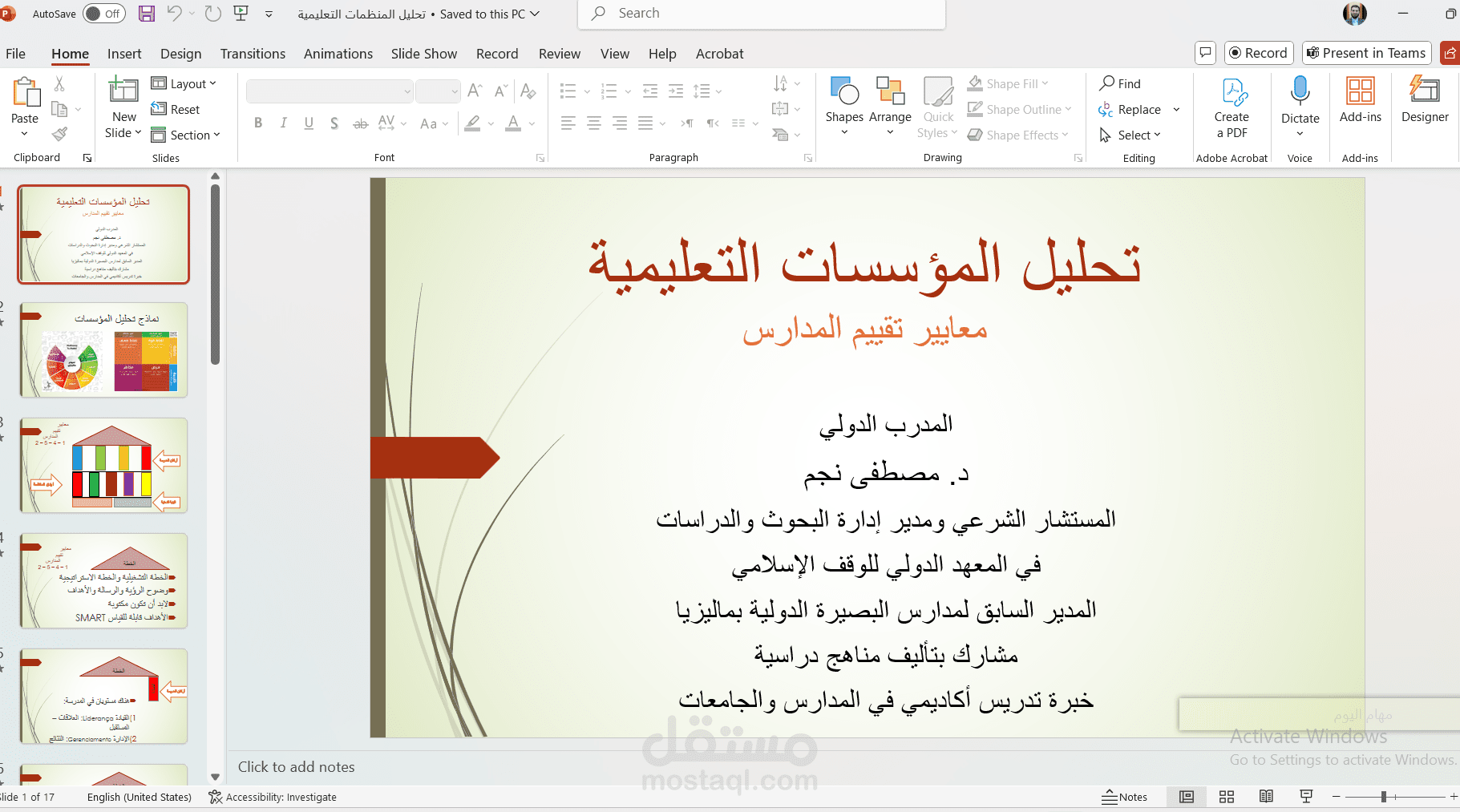Switch to the Insert tab
The image size is (1460, 812).
coord(124,54)
